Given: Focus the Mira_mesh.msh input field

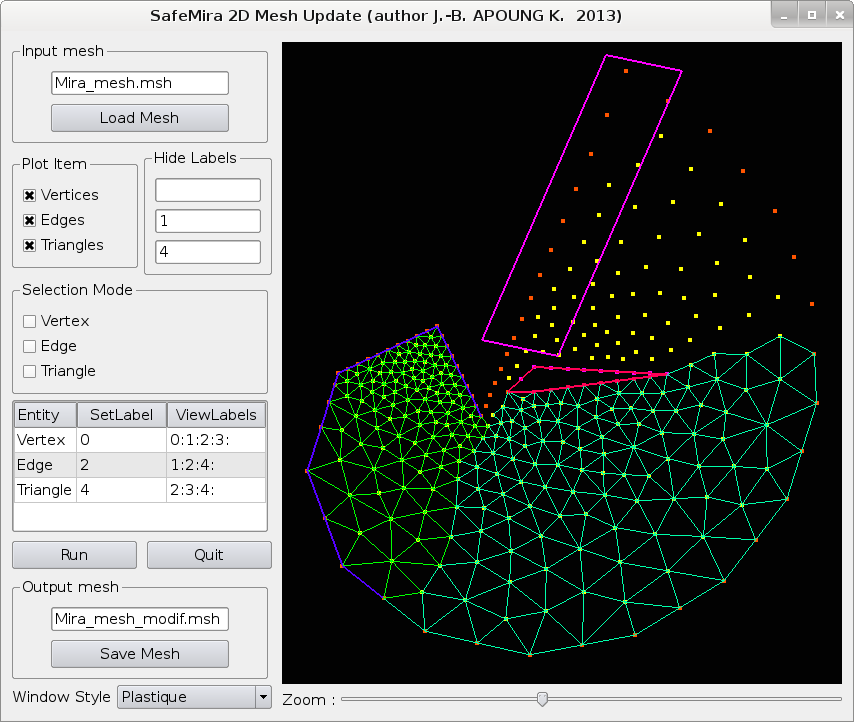Looking at the screenshot, I should (x=140, y=84).
